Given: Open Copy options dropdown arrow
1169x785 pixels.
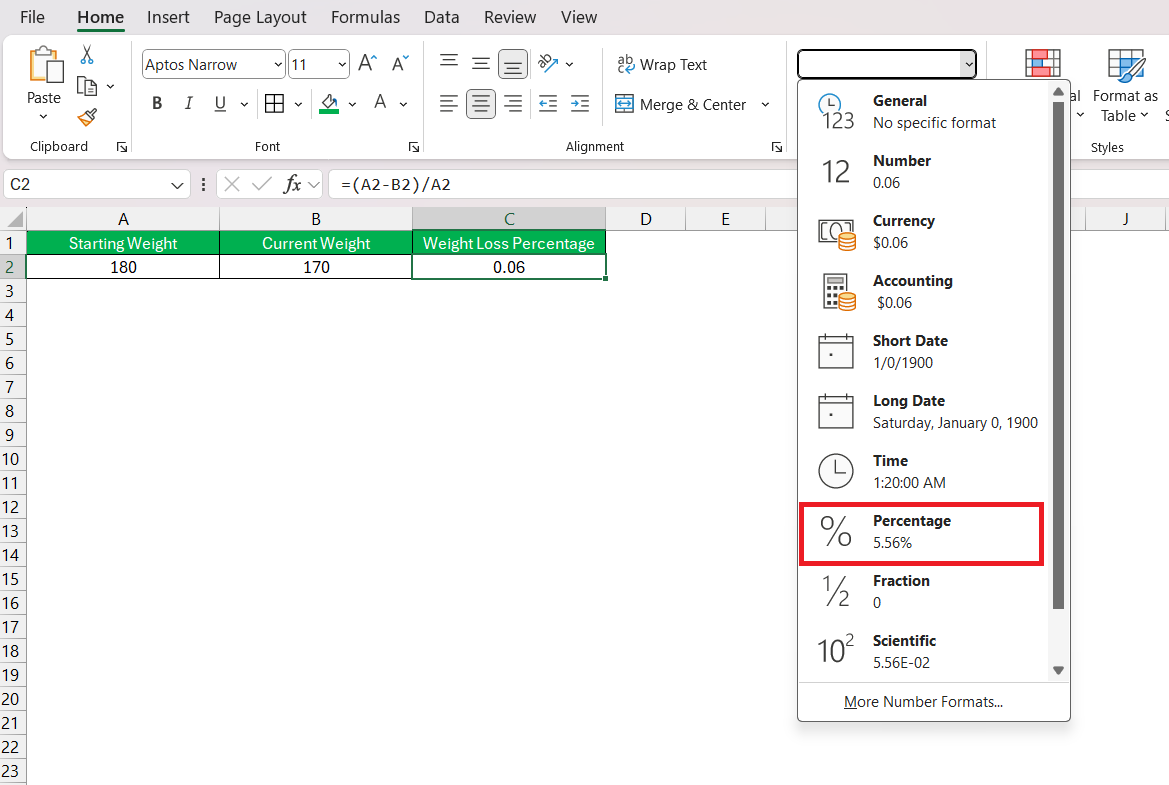Looking at the screenshot, I should coord(110,86).
